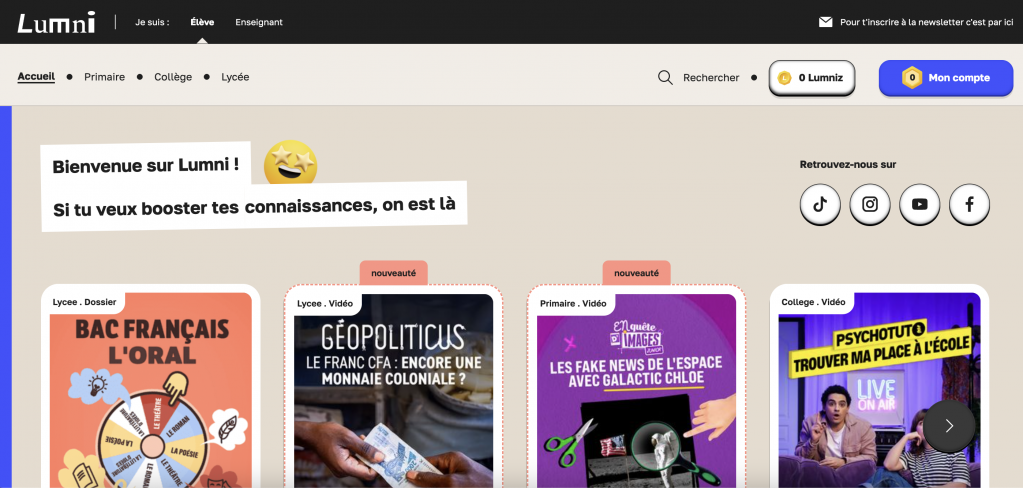The image size is (1023, 488).
Task: Click the hexagon badge in Mon compte
Action: tap(911, 78)
